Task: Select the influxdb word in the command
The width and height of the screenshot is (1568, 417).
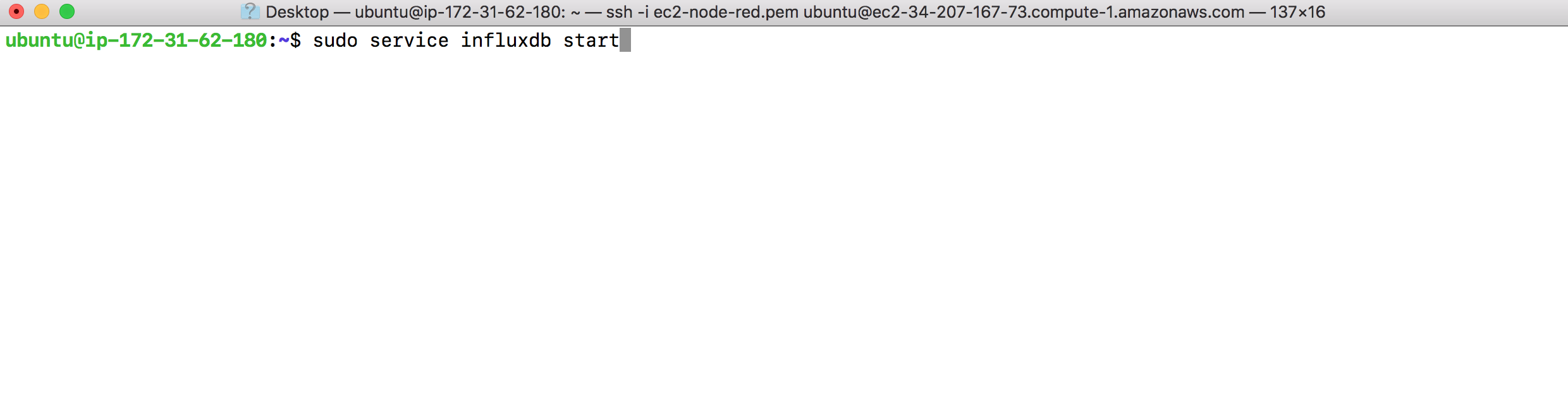Action: tap(506, 40)
